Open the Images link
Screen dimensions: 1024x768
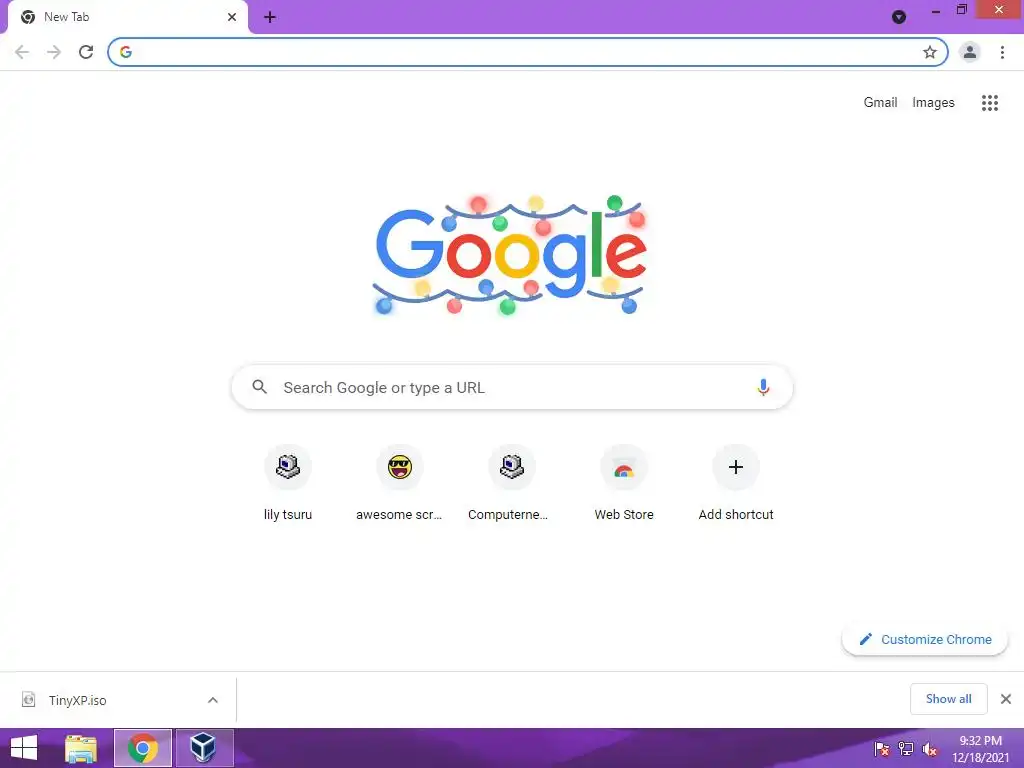pos(933,103)
